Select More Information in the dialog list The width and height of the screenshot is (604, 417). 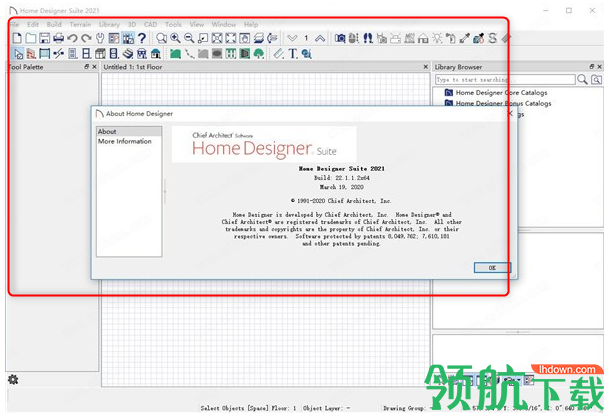[x=129, y=141]
